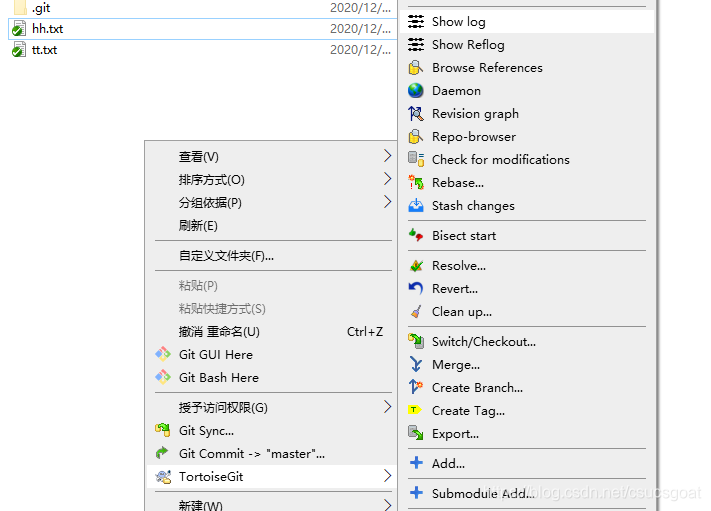This screenshot has height=511, width=711.
Task: Click the Daemon globe icon
Action: 416,91
